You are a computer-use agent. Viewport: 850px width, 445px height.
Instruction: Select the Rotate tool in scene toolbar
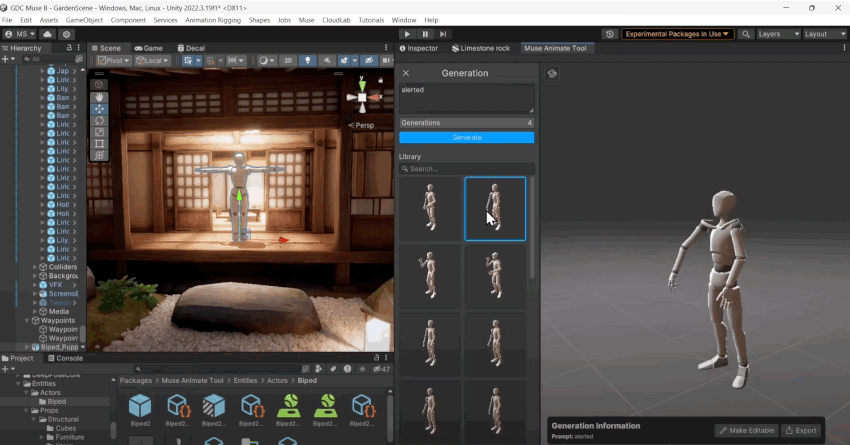point(99,120)
